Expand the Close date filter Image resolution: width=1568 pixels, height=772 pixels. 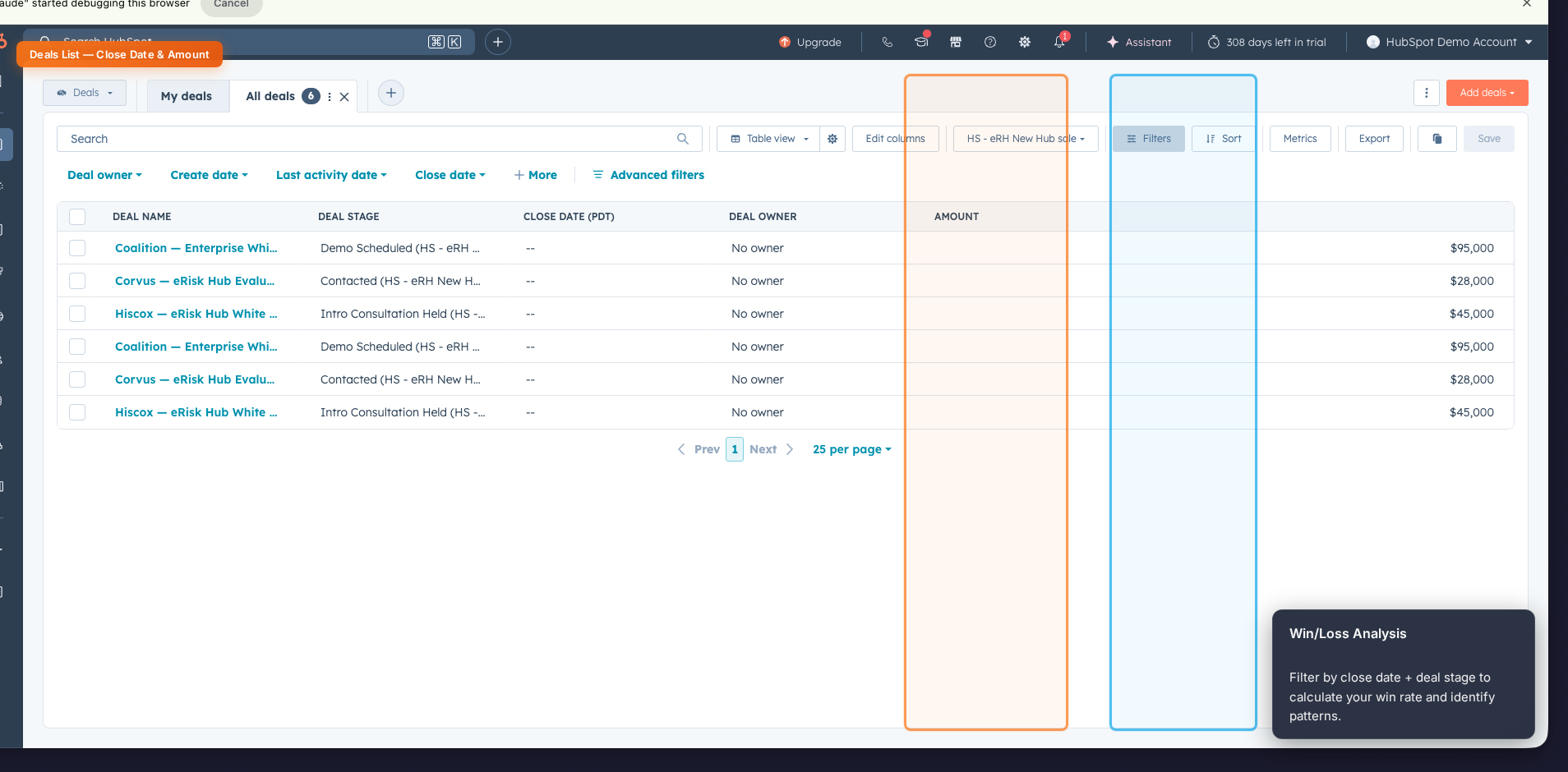click(x=450, y=175)
